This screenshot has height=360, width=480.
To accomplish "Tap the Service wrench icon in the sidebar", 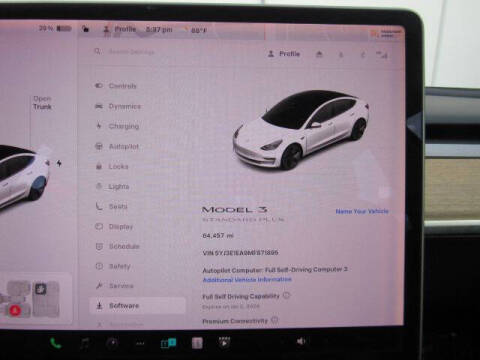I will point(99,286).
